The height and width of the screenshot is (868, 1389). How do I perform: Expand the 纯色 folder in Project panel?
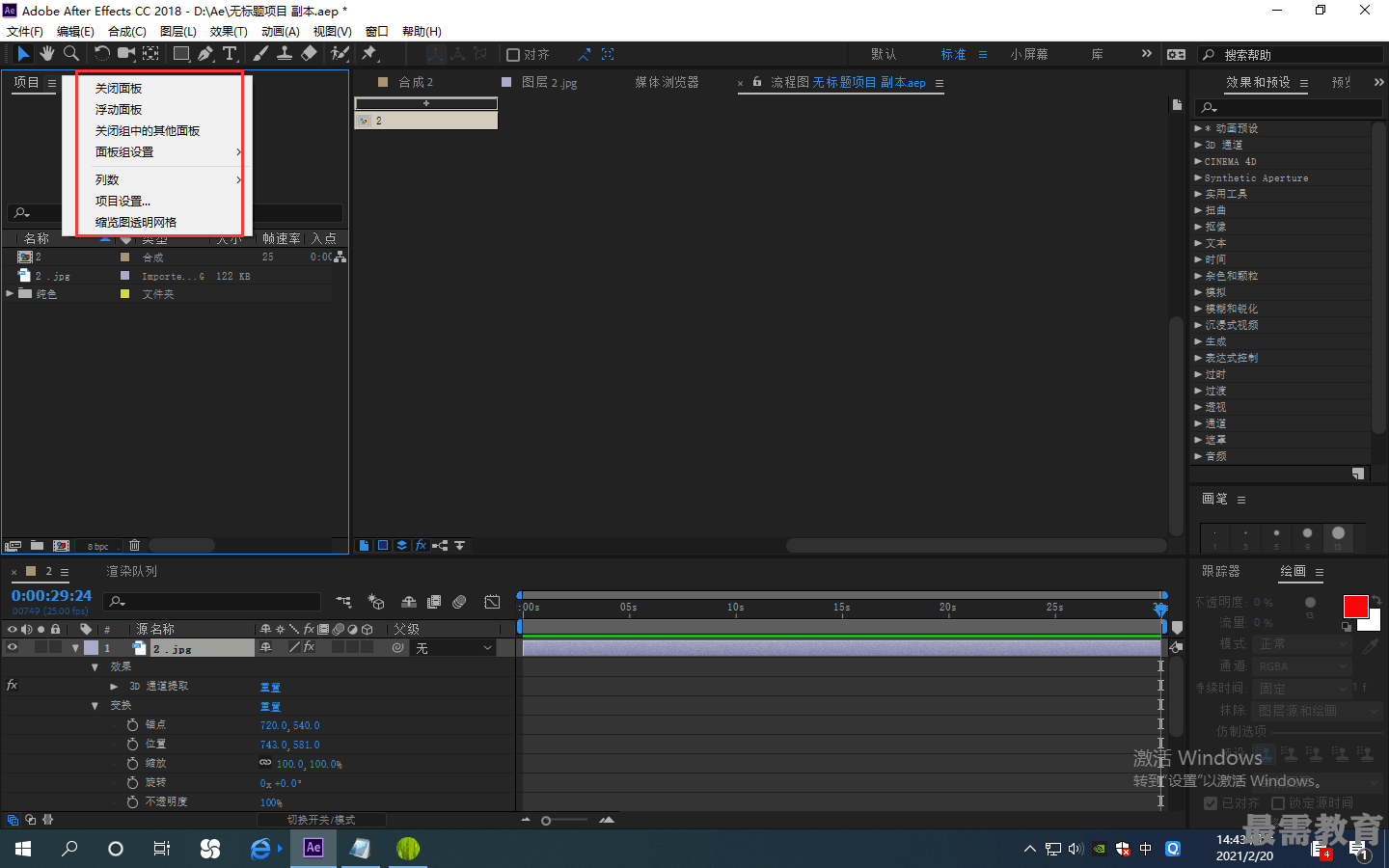pyautogui.click(x=11, y=293)
